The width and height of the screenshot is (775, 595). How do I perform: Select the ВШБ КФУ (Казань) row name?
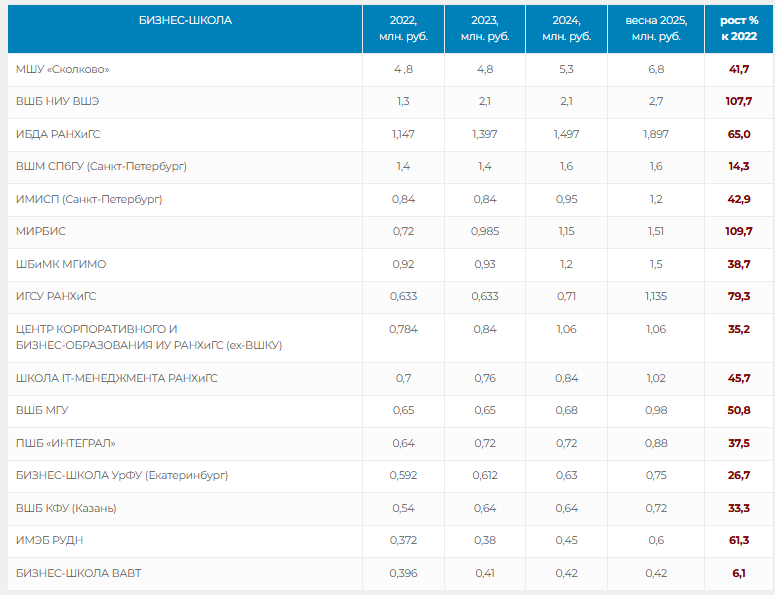pyautogui.click(x=66, y=508)
